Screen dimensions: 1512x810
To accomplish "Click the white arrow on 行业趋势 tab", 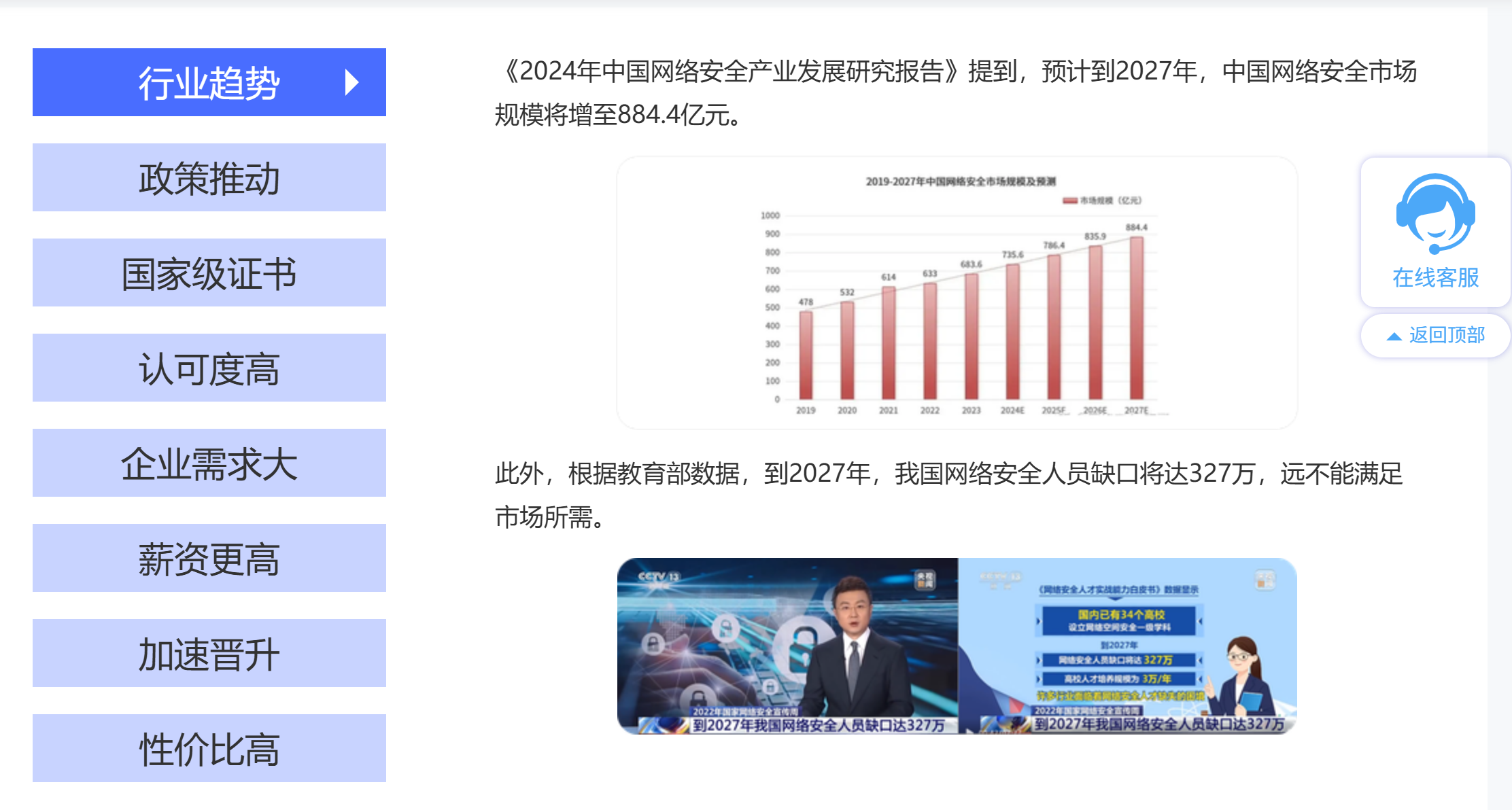I will pyautogui.click(x=351, y=82).
